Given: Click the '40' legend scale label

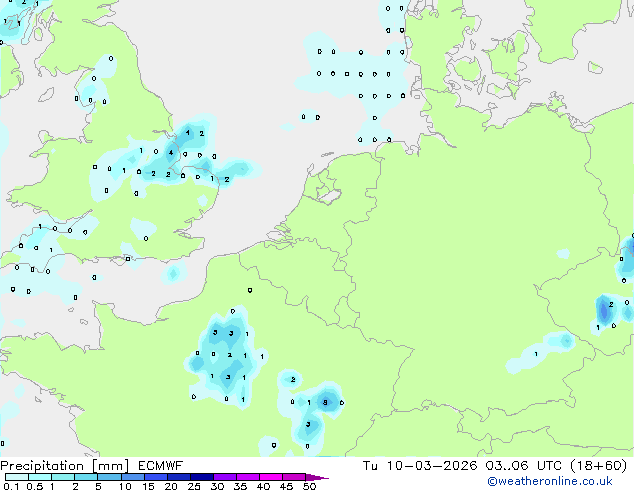Looking at the screenshot, I should (263, 486).
